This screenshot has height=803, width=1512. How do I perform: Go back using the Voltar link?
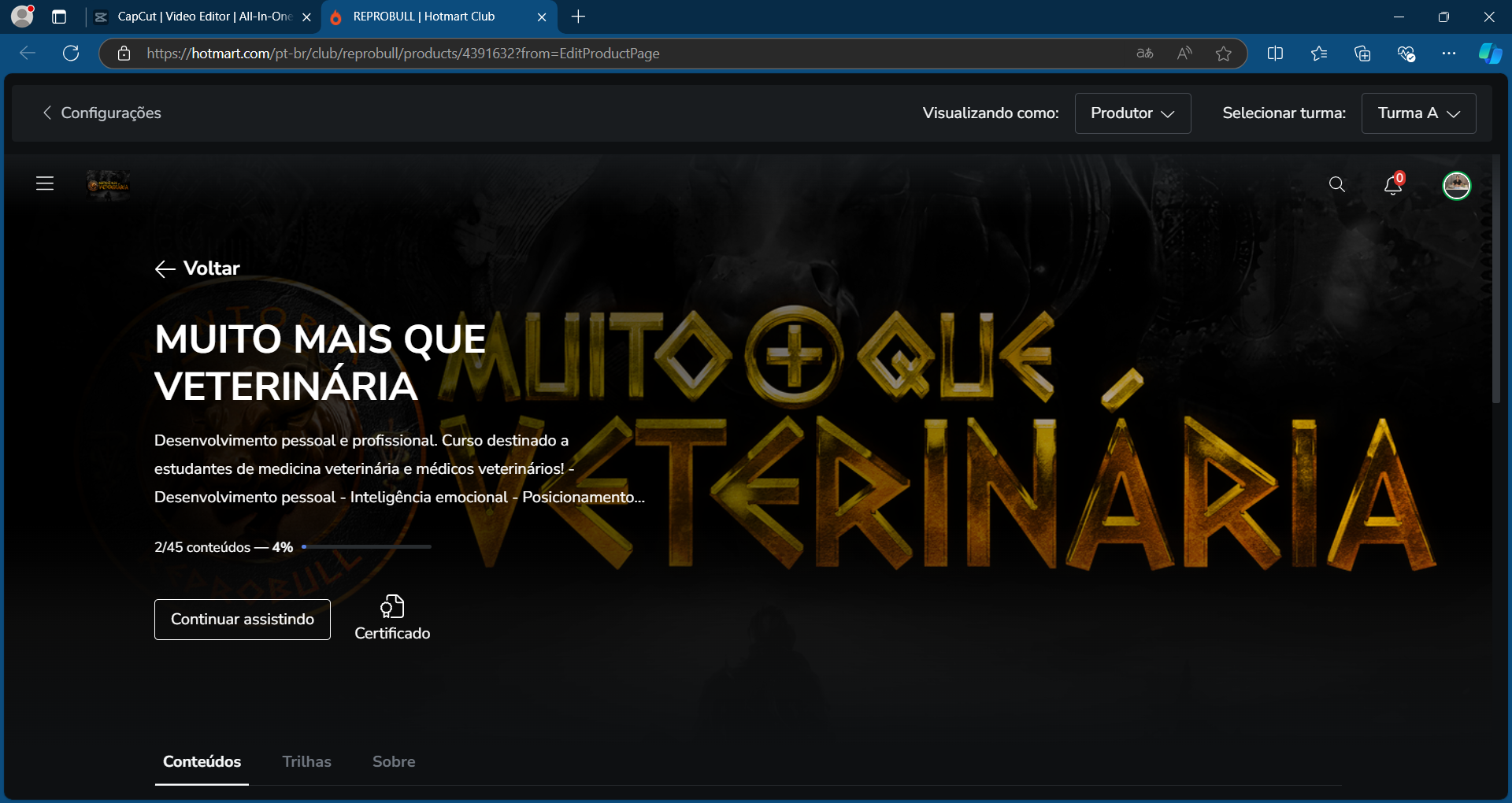[x=198, y=268]
